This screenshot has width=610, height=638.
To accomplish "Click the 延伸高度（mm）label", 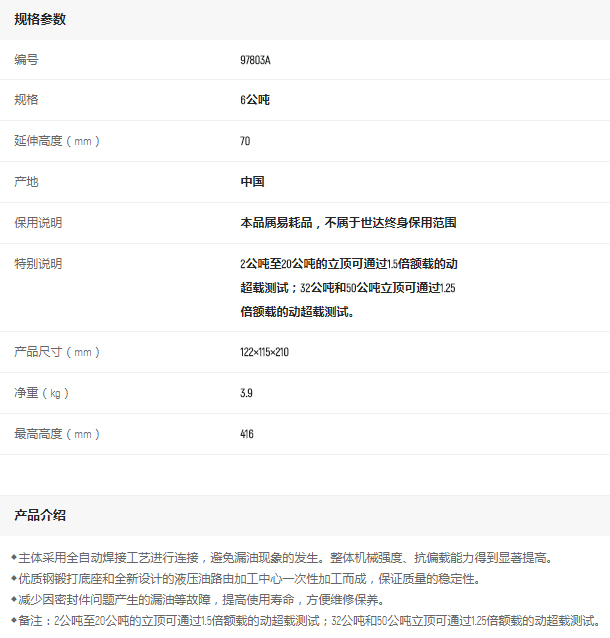I will [x=57, y=141].
